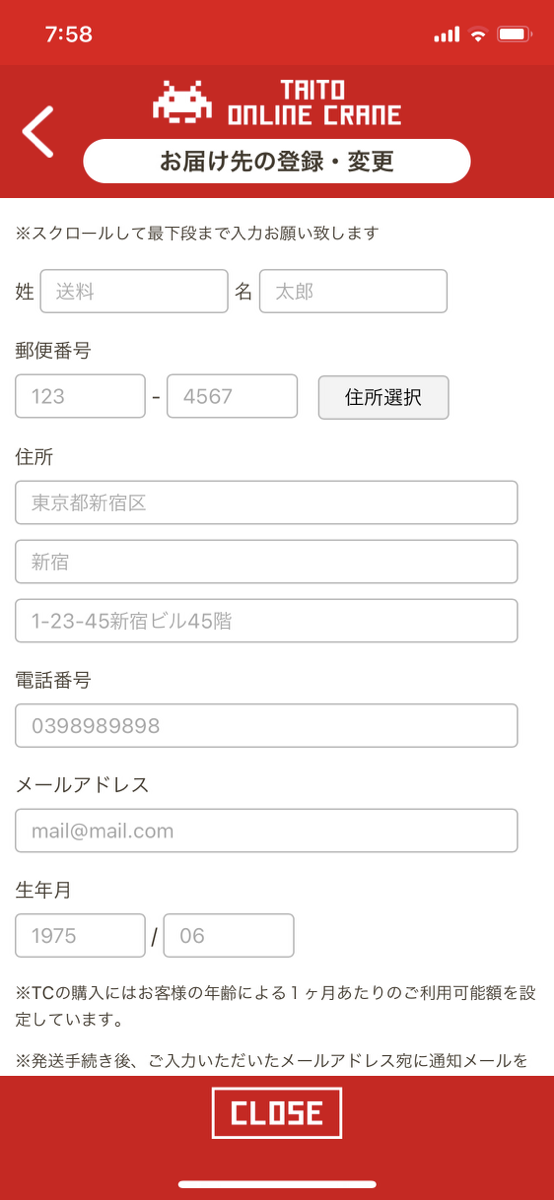
Task: Tap the お届け先の登録・変更 header label
Action: coord(277,161)
